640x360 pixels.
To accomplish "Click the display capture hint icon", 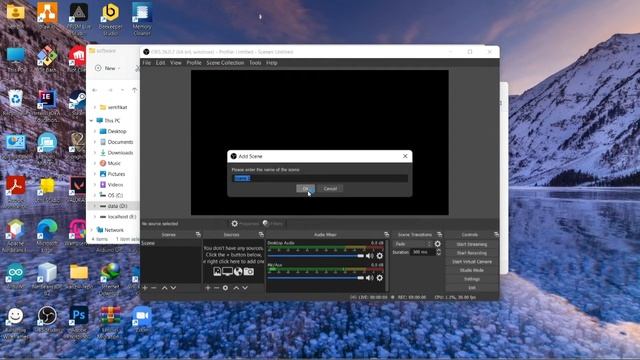I will [x=227, y=271].
